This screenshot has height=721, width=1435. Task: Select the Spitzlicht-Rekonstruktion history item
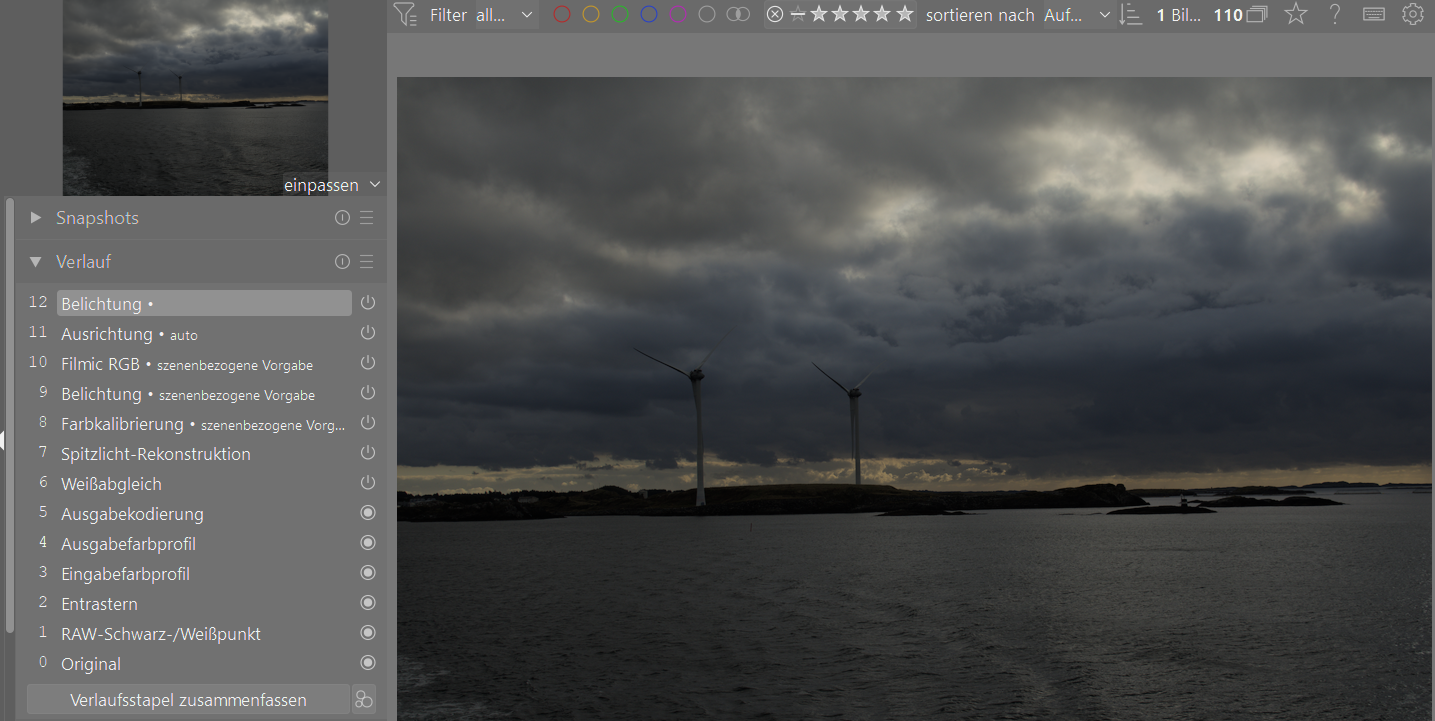[x=156, y=454]
